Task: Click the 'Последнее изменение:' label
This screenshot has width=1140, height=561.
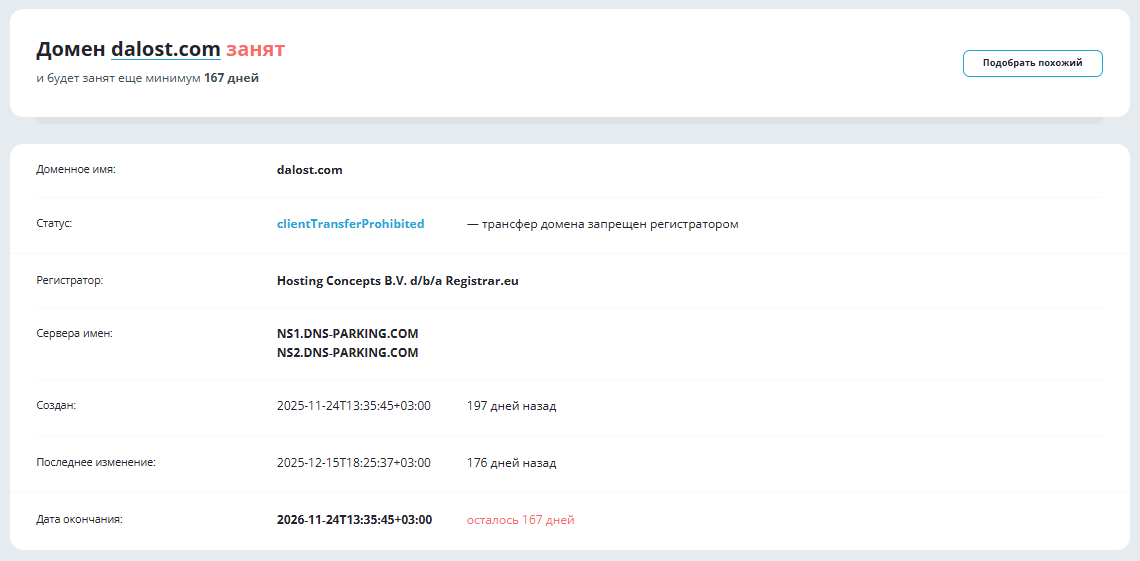Action: coord(96,461)
